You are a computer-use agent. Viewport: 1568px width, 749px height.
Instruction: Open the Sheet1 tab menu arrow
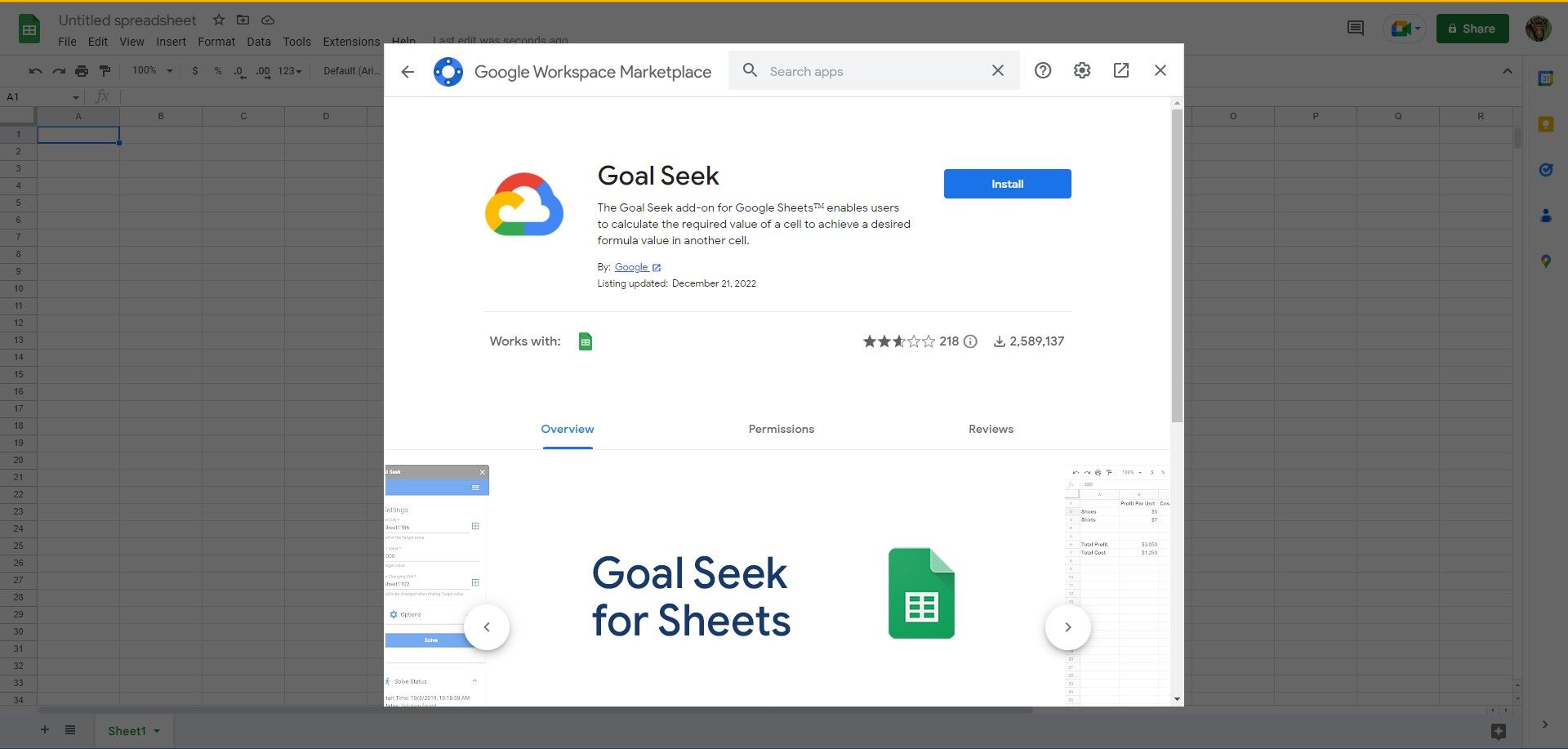(x=158, y=731)
